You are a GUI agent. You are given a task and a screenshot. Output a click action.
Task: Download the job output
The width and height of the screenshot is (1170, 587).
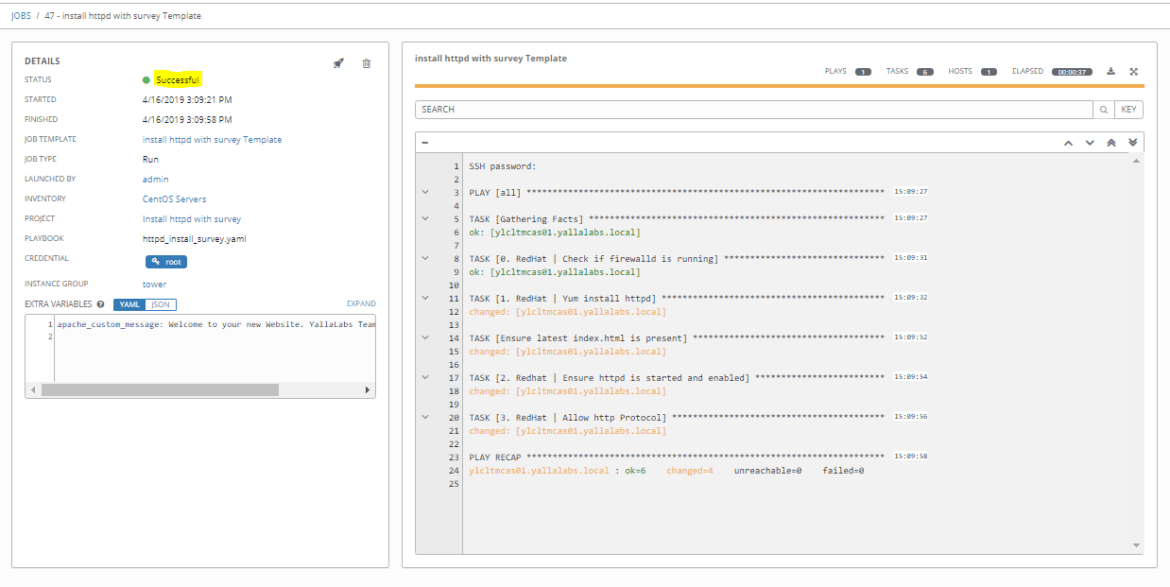(1112, 71)
